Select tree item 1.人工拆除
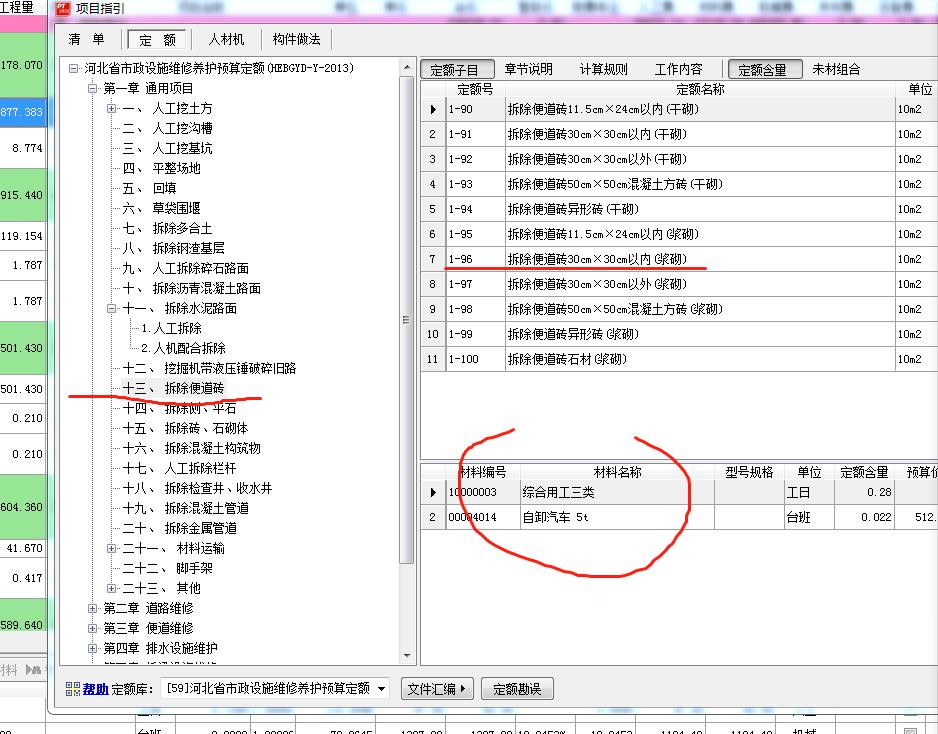 172,328
